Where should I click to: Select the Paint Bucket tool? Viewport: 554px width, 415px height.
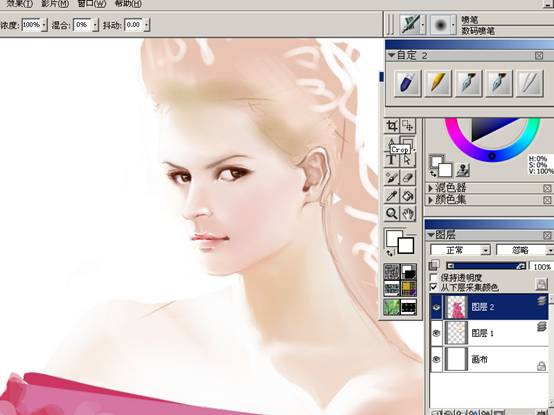coord(408,196)
